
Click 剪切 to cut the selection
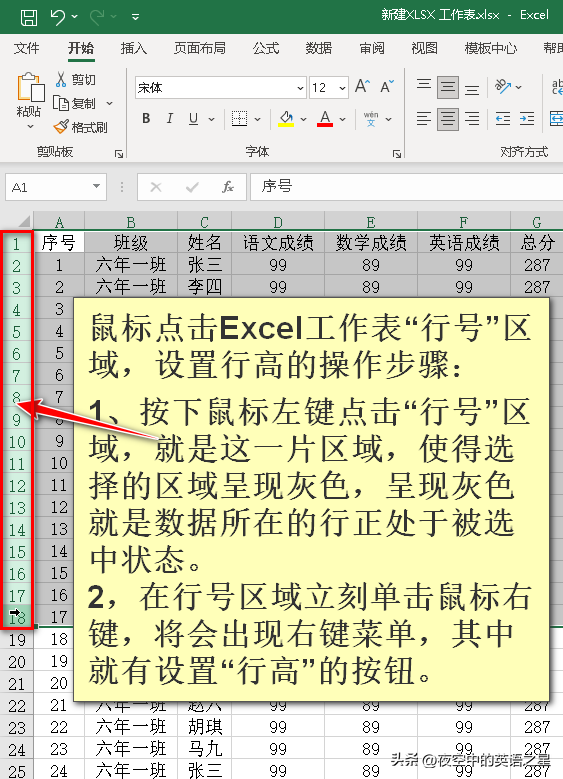click(x=76, y=79)
